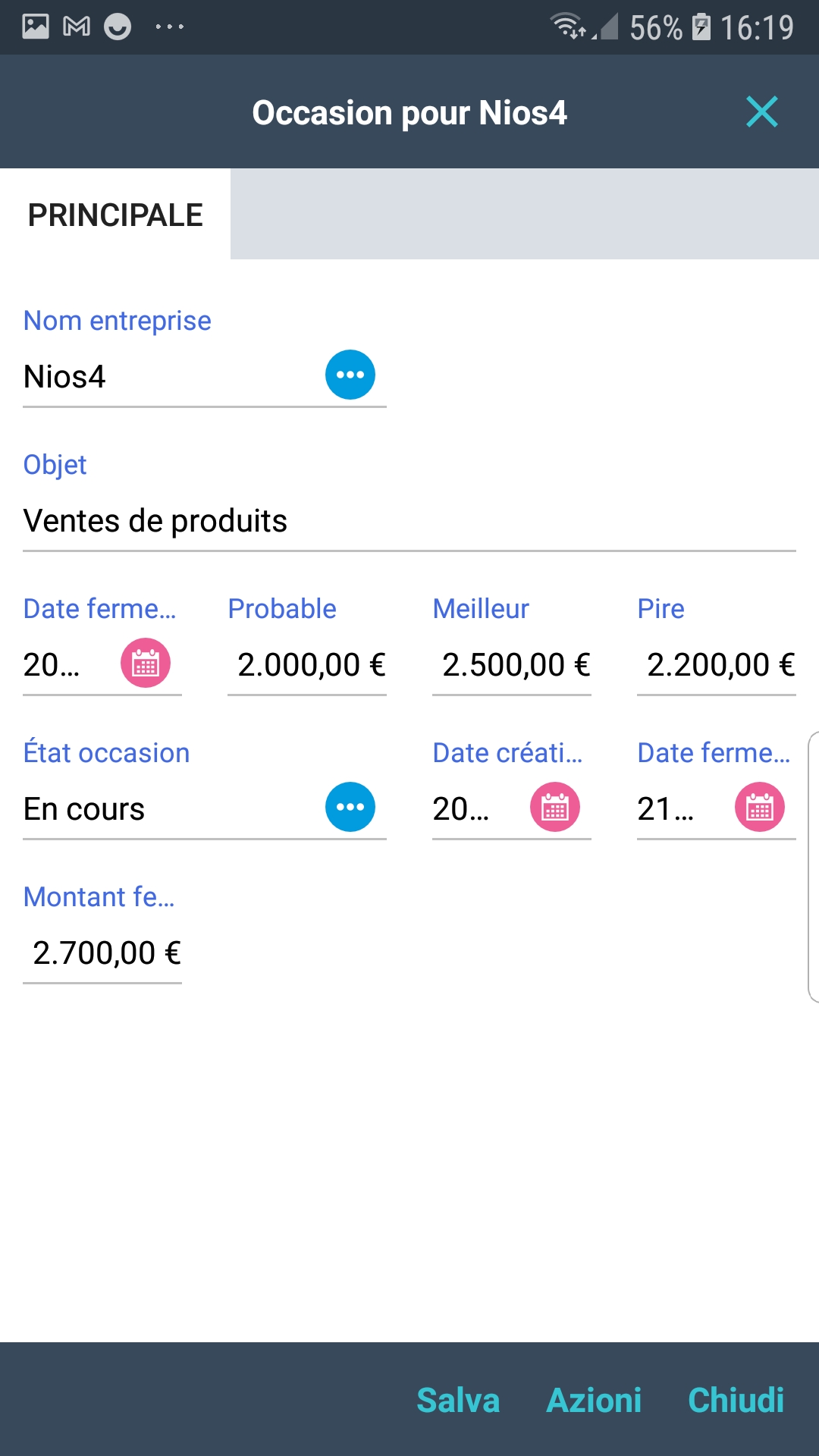Open the État occasion lookup dots button
Image resolution: width=819 pixels, height=1456 pixels.
[x=350, y=807]
